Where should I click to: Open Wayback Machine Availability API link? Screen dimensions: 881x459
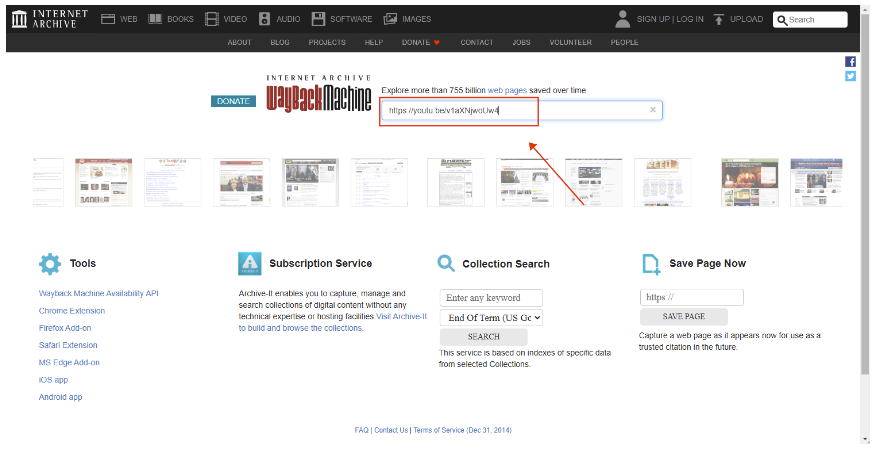pyautogui.click(x=98, y=293)
